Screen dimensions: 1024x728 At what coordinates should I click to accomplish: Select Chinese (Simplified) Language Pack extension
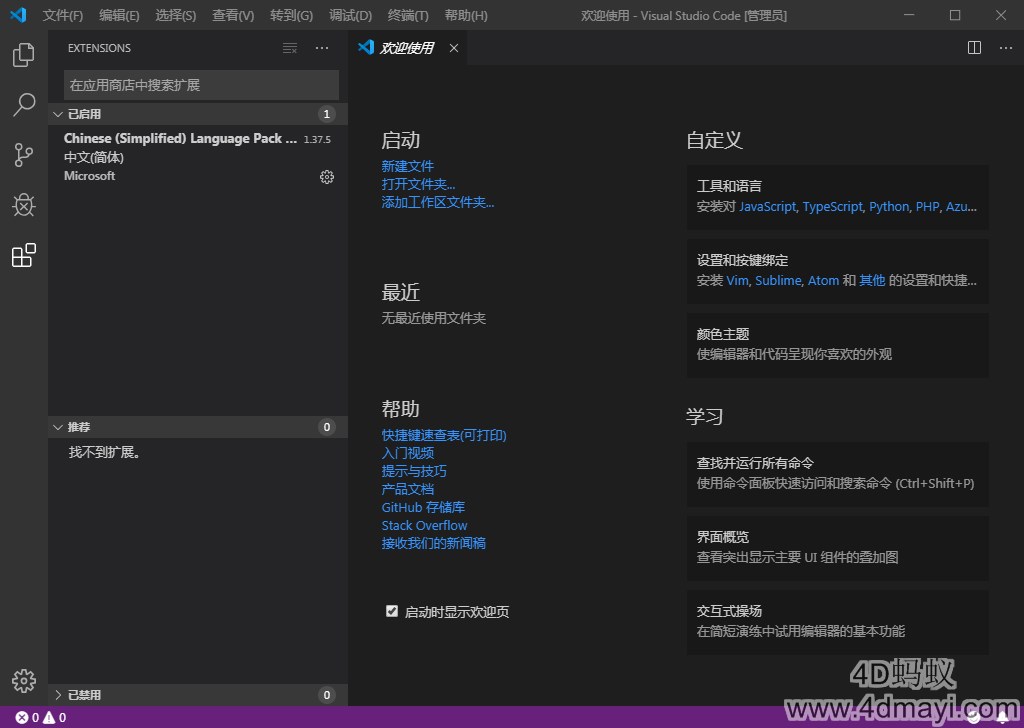(198, 157)
